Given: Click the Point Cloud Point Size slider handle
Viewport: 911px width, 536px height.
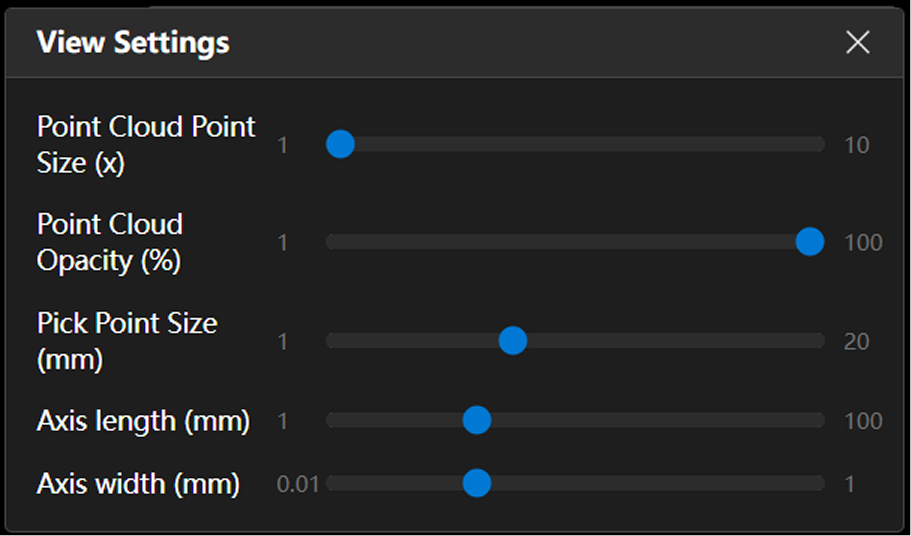Looking at the screenshot, I should (341, 145).
